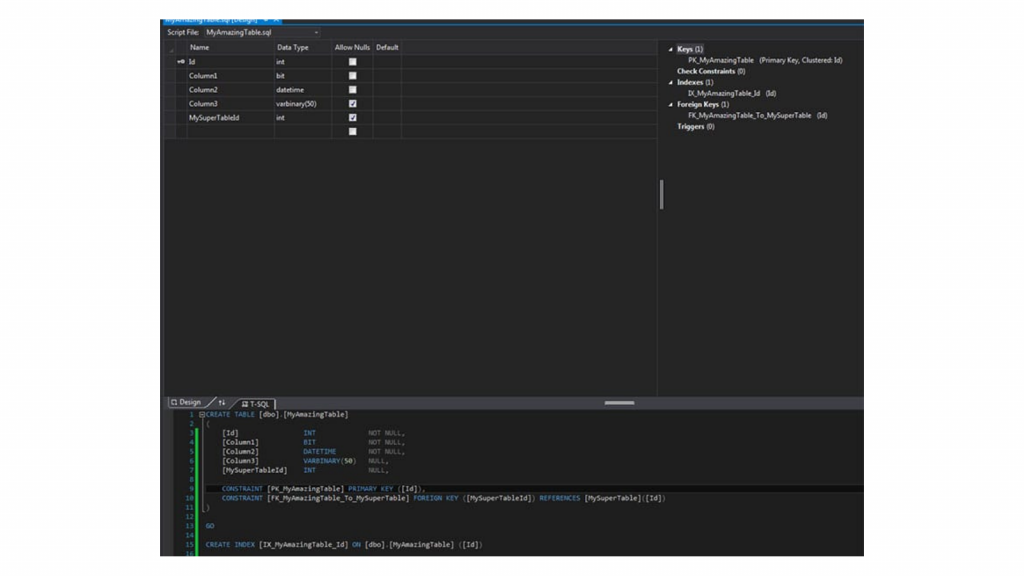Viewport: 1024px width, 576px height.
Task: Switch to the T-SQL pane tab
Action: (x=255, y=404)
